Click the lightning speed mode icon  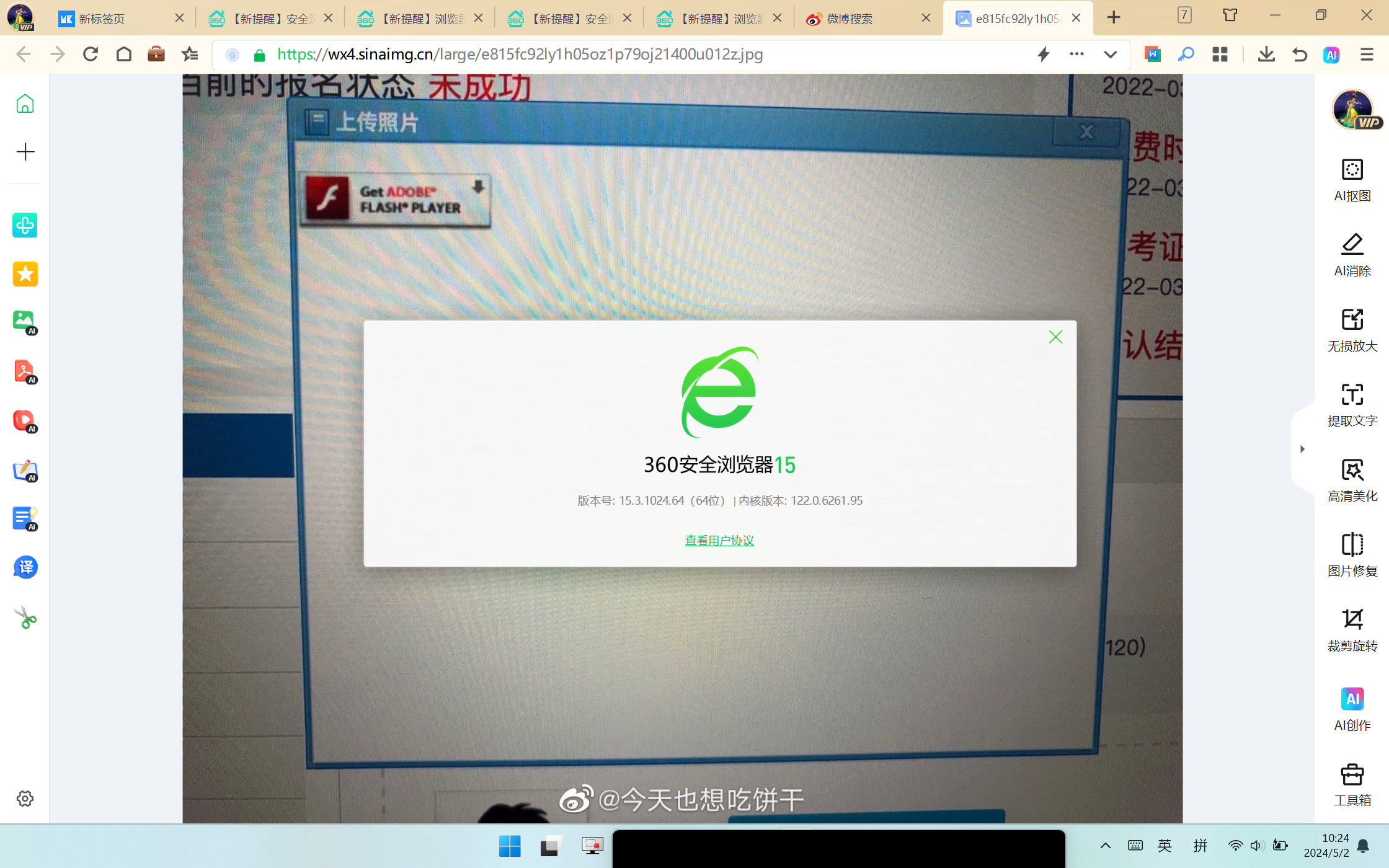[x=1044, y=55]
